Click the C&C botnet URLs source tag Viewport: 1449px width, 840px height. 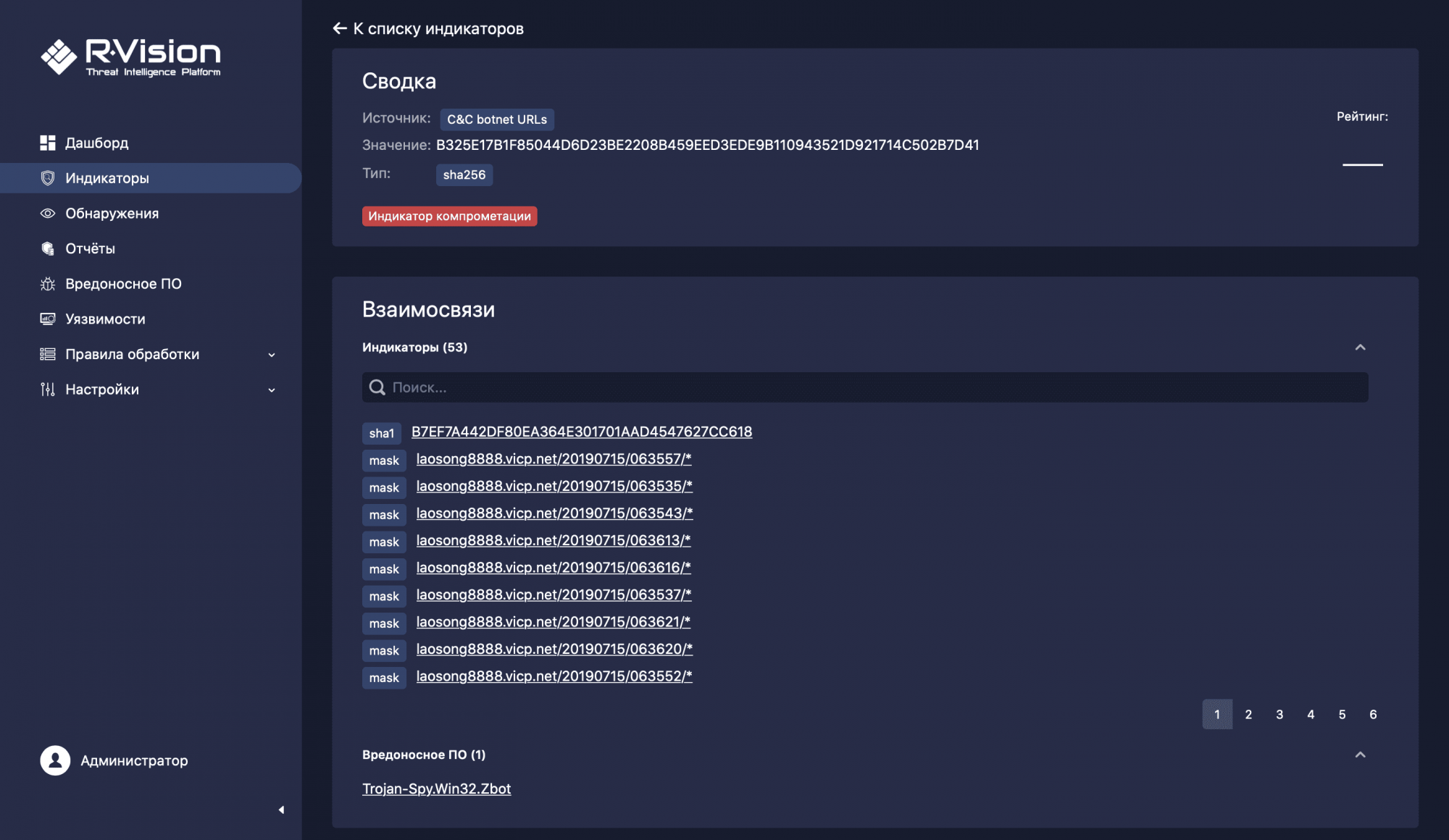click(x=497, y=119)
